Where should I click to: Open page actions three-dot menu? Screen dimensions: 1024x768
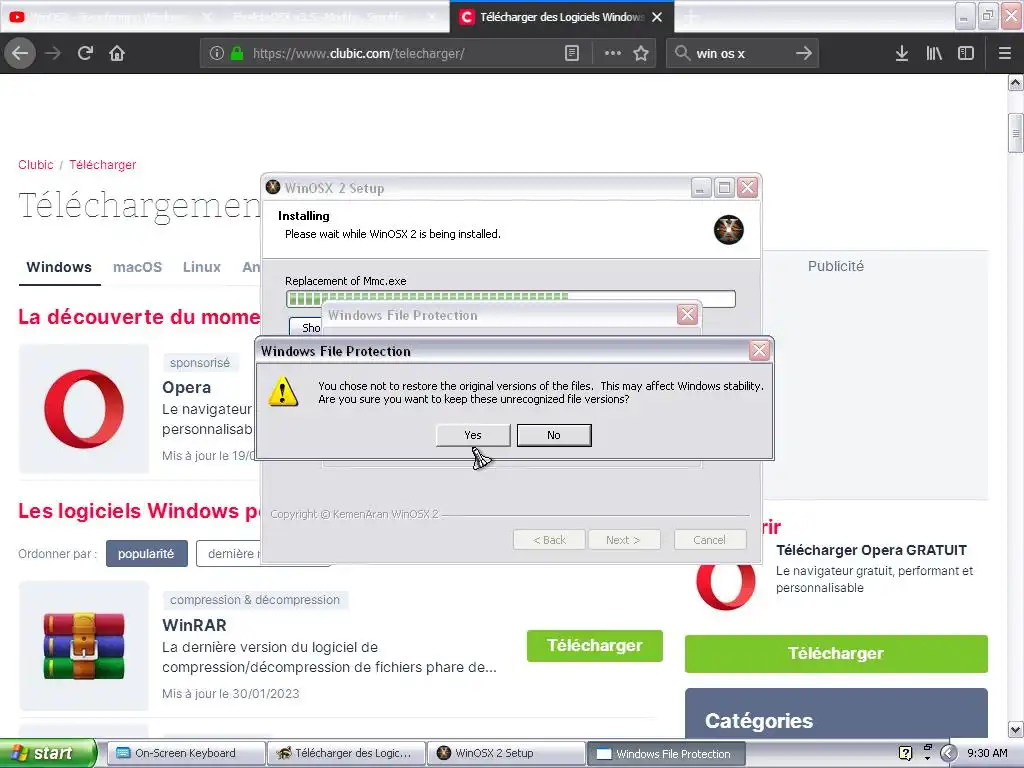(613, 54)
